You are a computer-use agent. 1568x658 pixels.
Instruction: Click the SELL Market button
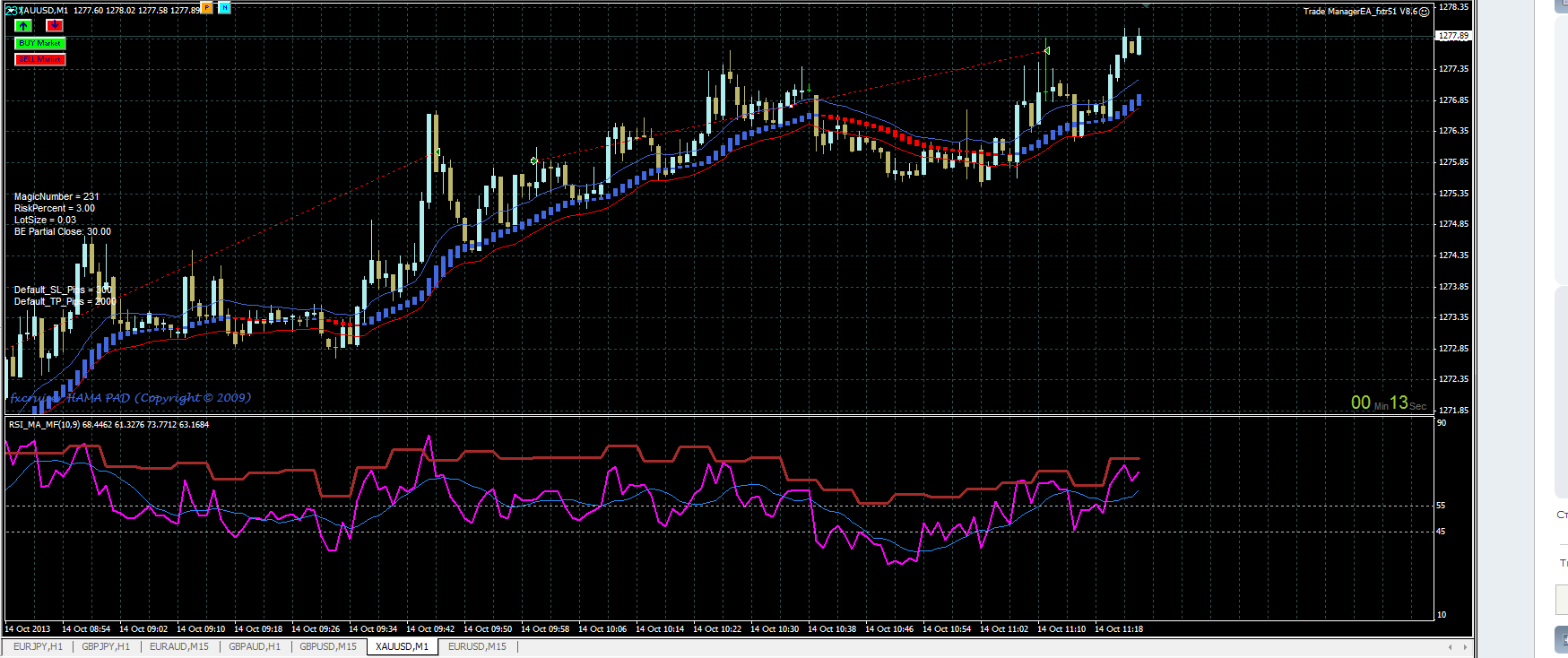pos(40,59)
